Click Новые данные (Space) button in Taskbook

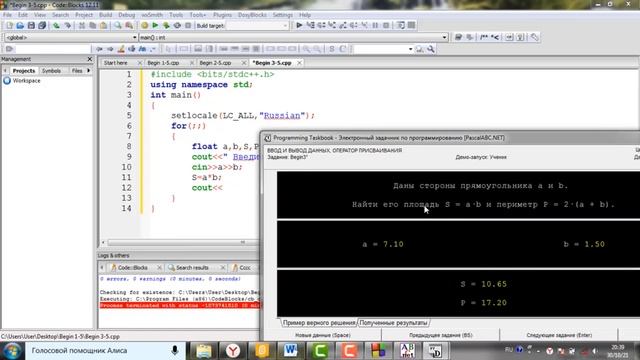coord(322,335)
